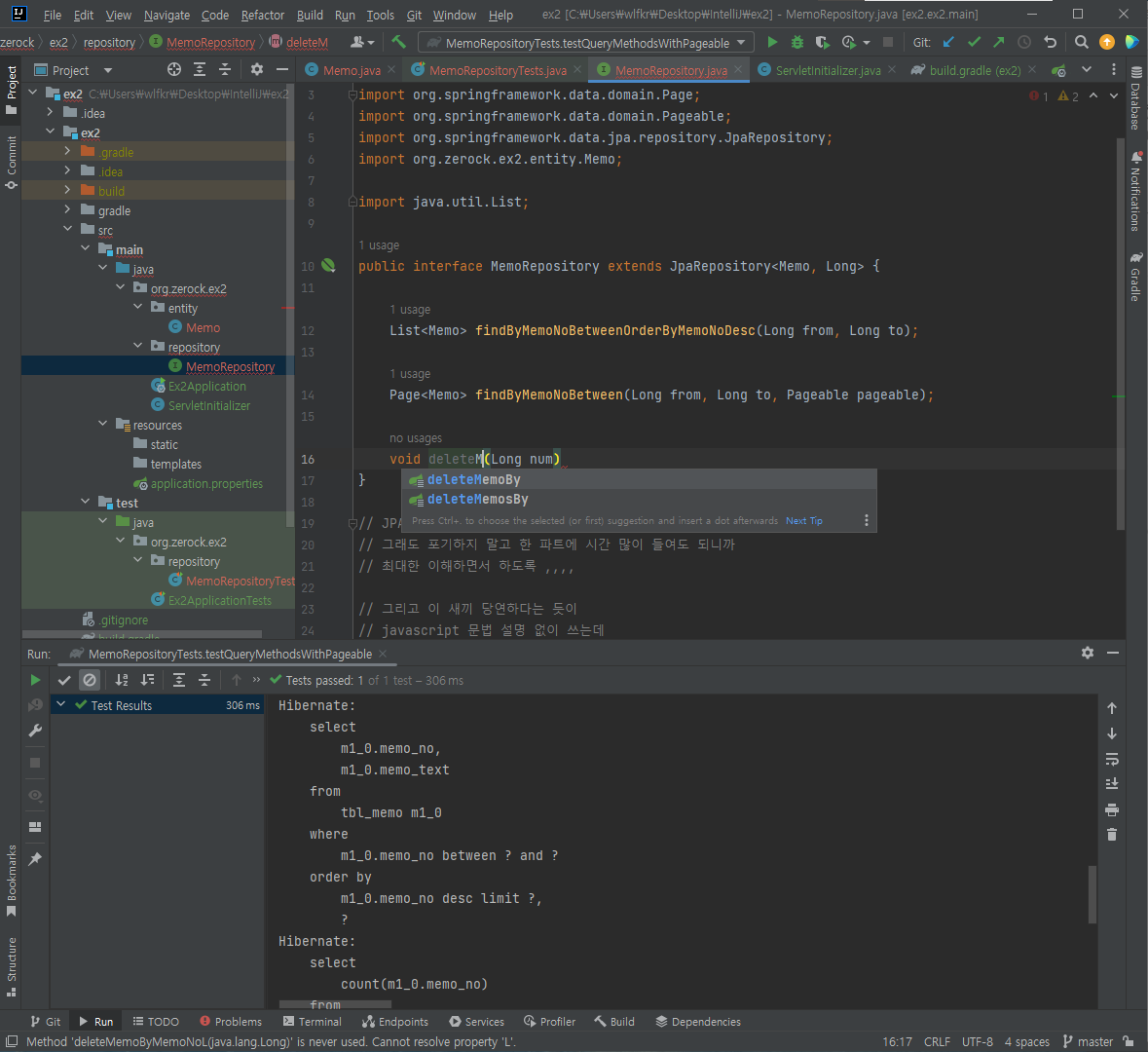1148x1052 pixels.
Task: Pin the Run tab
Action: coord(34,858)
